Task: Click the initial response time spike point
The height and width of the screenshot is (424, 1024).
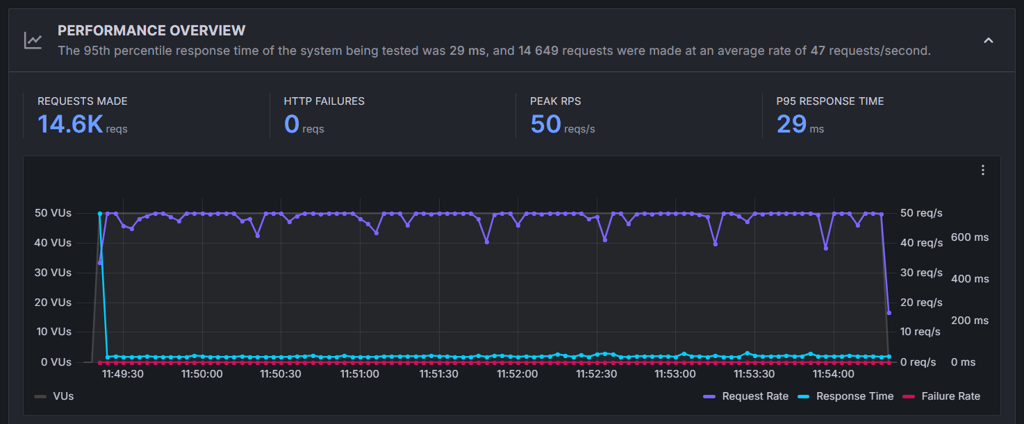Action: pyautogui.click(x=100, y=214)
